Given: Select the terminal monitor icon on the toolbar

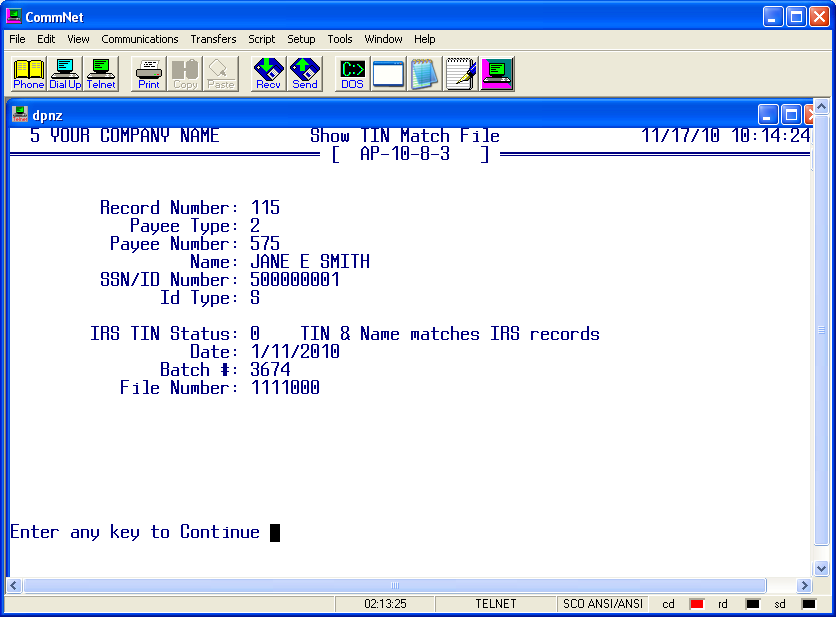Looking at the screenshot, I should click(497, 72).
